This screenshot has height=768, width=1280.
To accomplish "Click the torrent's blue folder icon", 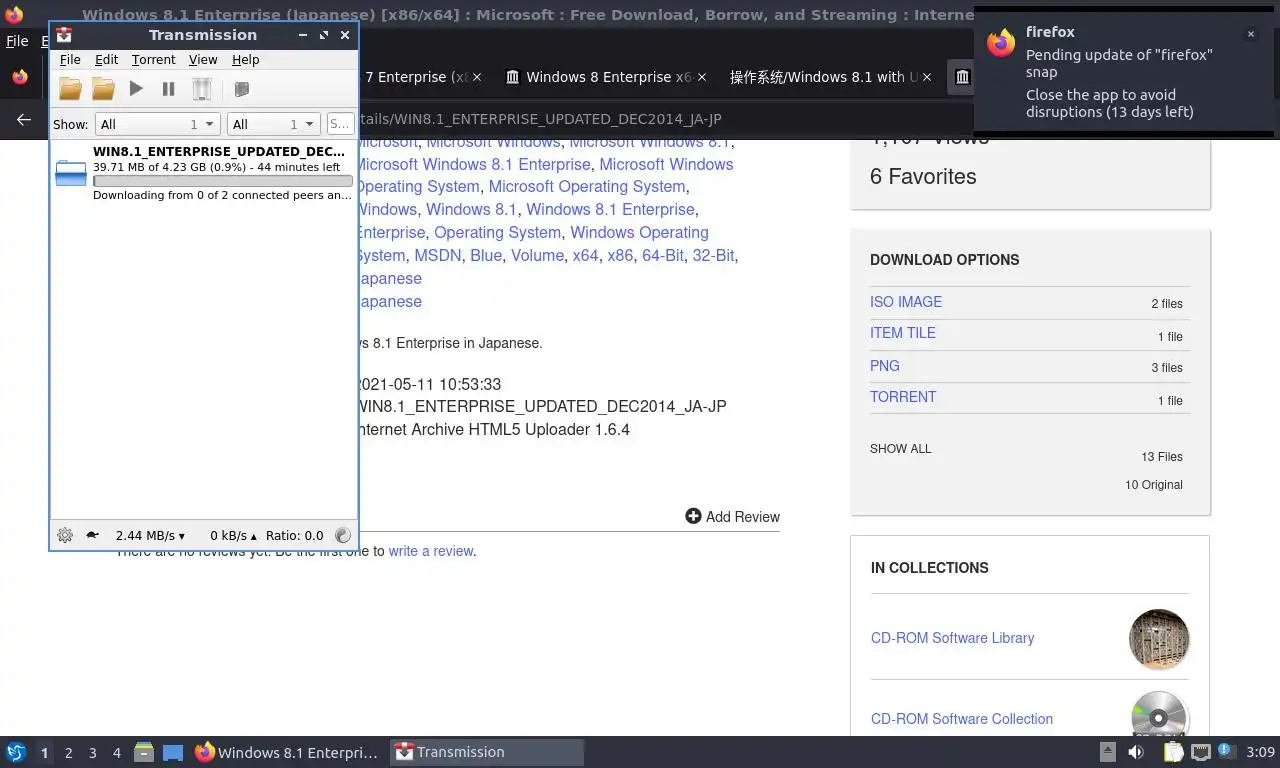I will [x=71, y=173].
